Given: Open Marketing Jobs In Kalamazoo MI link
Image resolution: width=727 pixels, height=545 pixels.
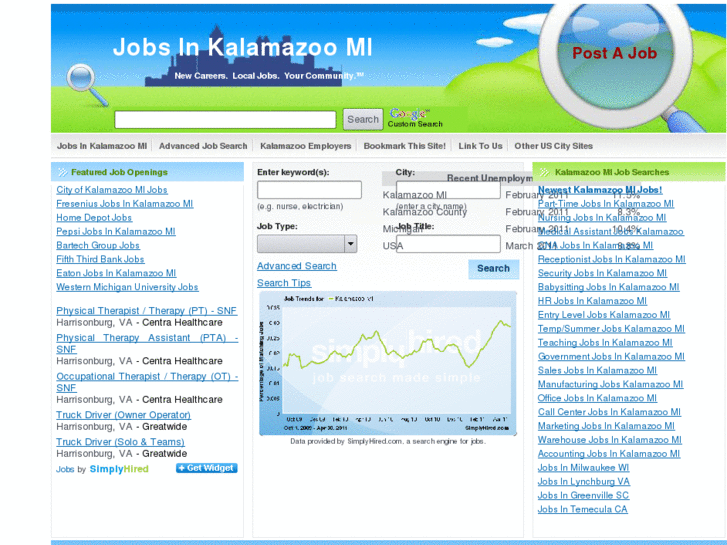Looking at the screenshot, I should click(606, 427).
